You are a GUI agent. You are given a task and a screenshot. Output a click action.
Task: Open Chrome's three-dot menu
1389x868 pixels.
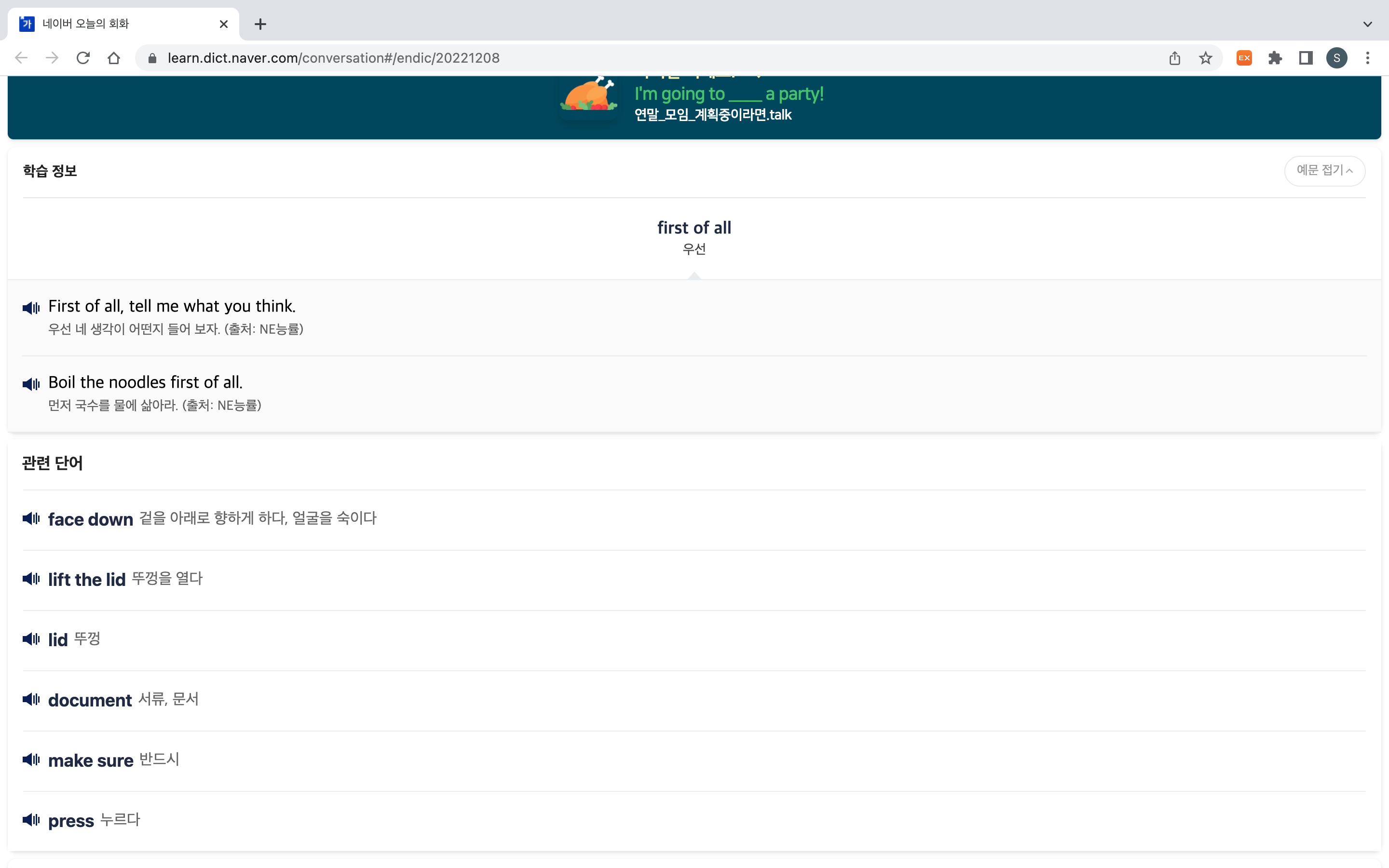1367,58
